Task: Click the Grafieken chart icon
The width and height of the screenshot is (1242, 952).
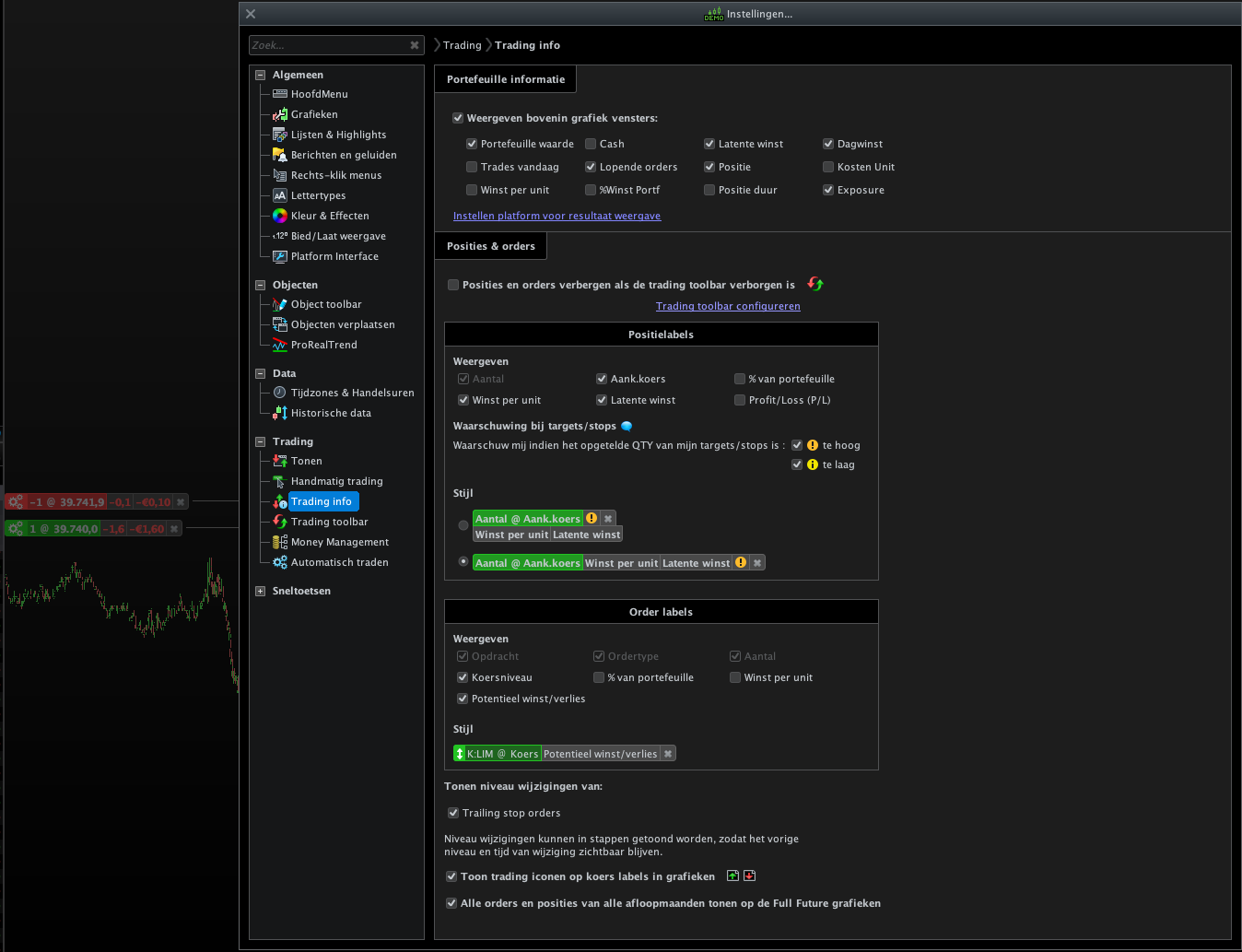Action: [x=280, y=114]
